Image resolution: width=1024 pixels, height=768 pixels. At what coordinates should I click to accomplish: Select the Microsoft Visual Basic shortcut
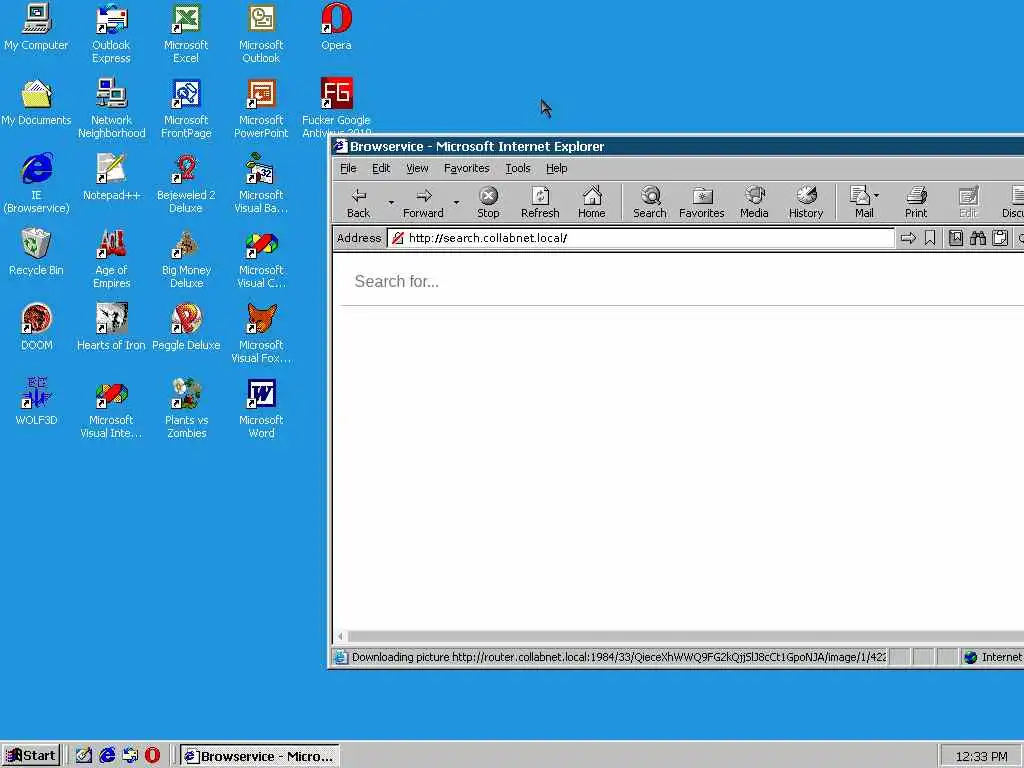coord(261,184)
